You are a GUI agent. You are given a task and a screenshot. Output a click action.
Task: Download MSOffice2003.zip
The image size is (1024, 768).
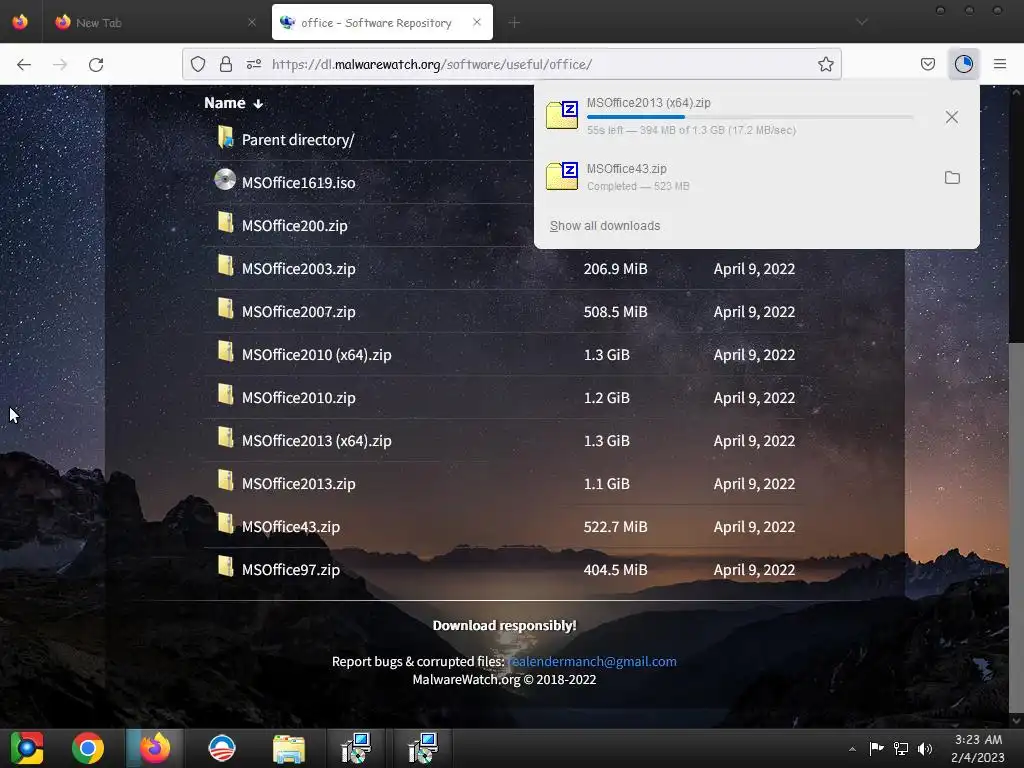pyautogui.click(x=298, y=268)
